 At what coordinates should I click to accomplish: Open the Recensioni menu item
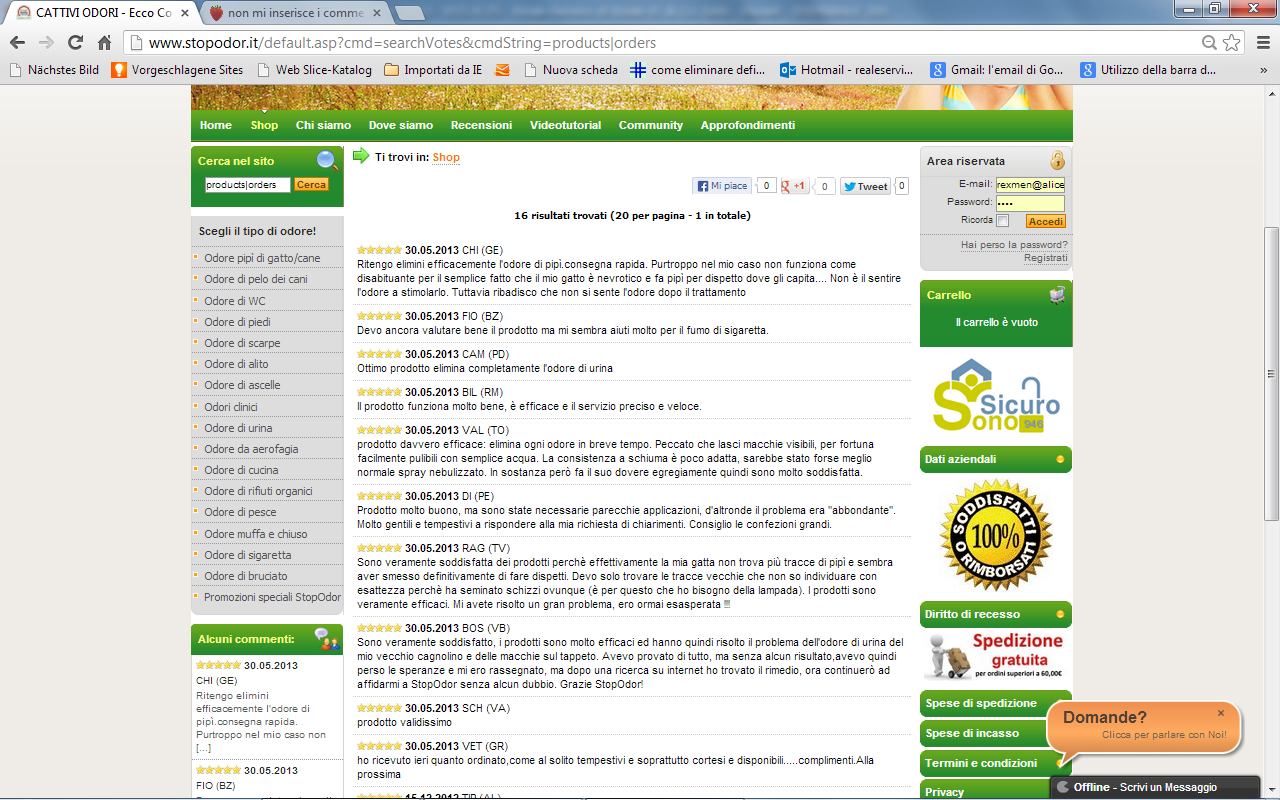pyautogui.click(x=481, y=125)
